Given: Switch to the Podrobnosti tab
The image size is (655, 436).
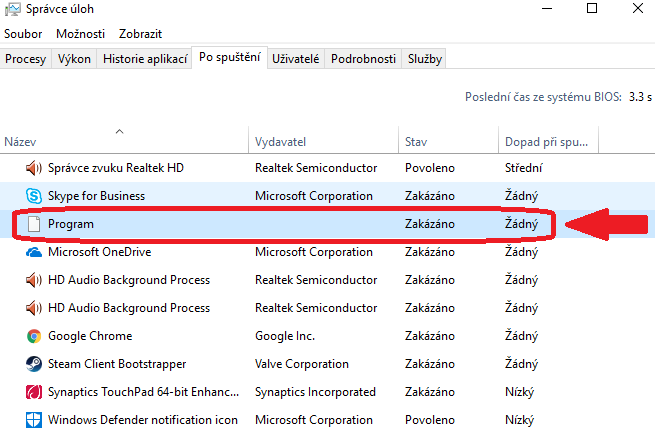Looking at the screenshot, I should (x=363, y=59).
